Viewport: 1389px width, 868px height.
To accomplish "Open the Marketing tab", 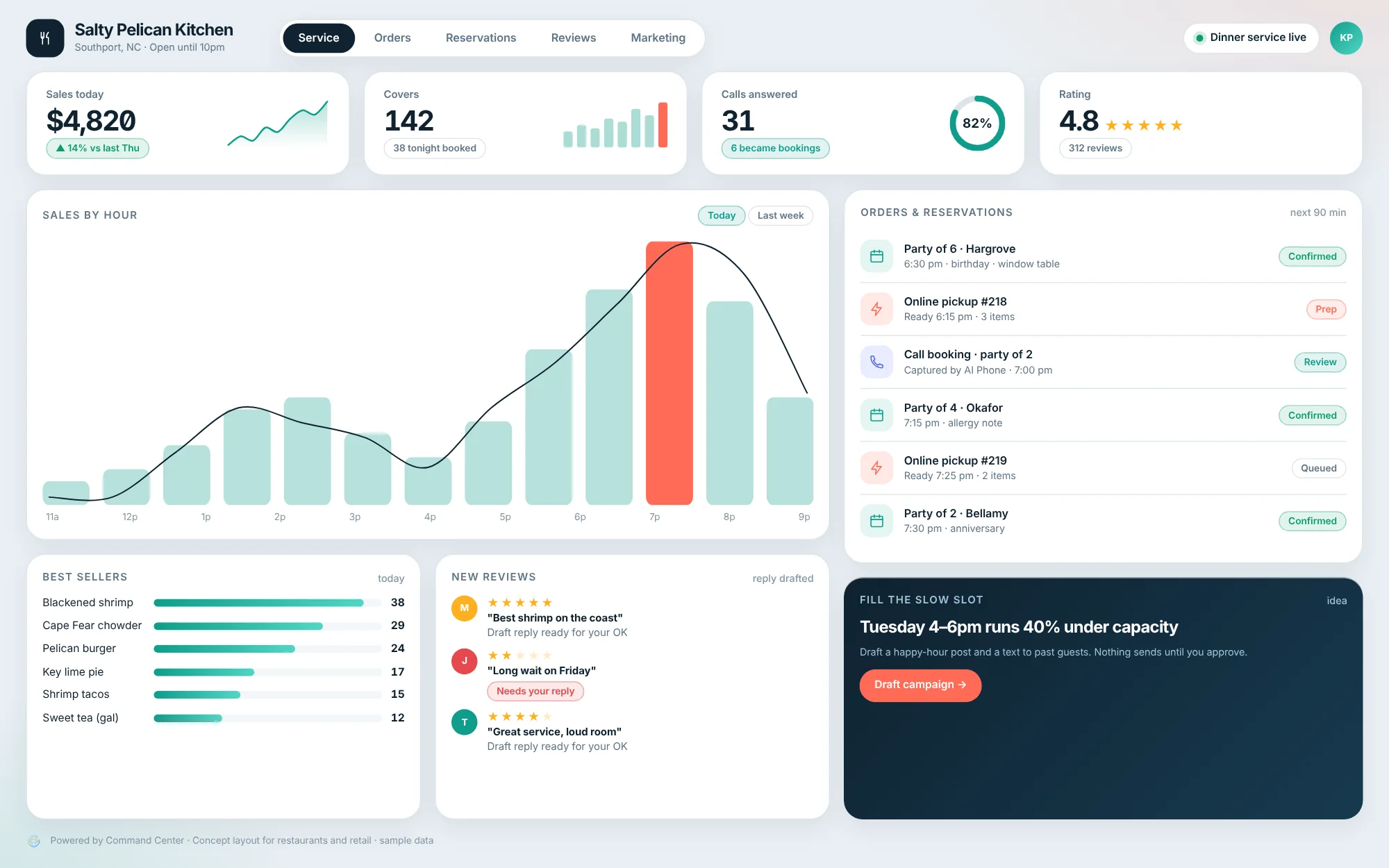I will click(658, 38).
